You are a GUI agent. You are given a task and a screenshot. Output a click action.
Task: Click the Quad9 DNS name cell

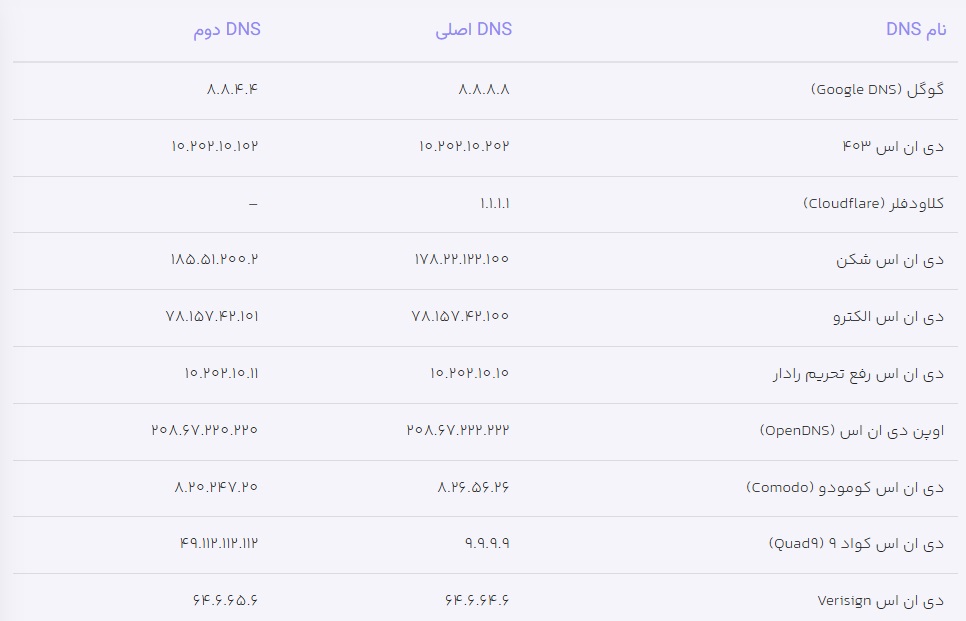856,545
